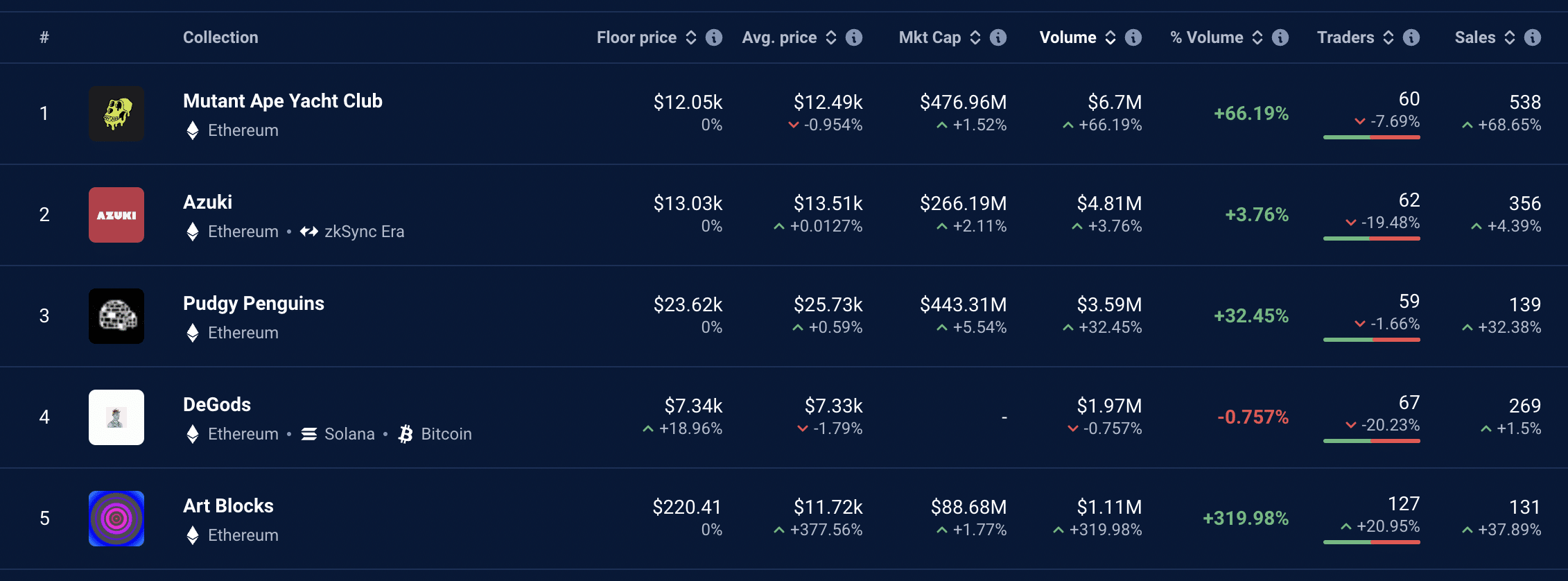The width and height of the screenshot is (1568, 581).
Task: Click the +319.98% value in % Volume column
Action: [1246, 519]
